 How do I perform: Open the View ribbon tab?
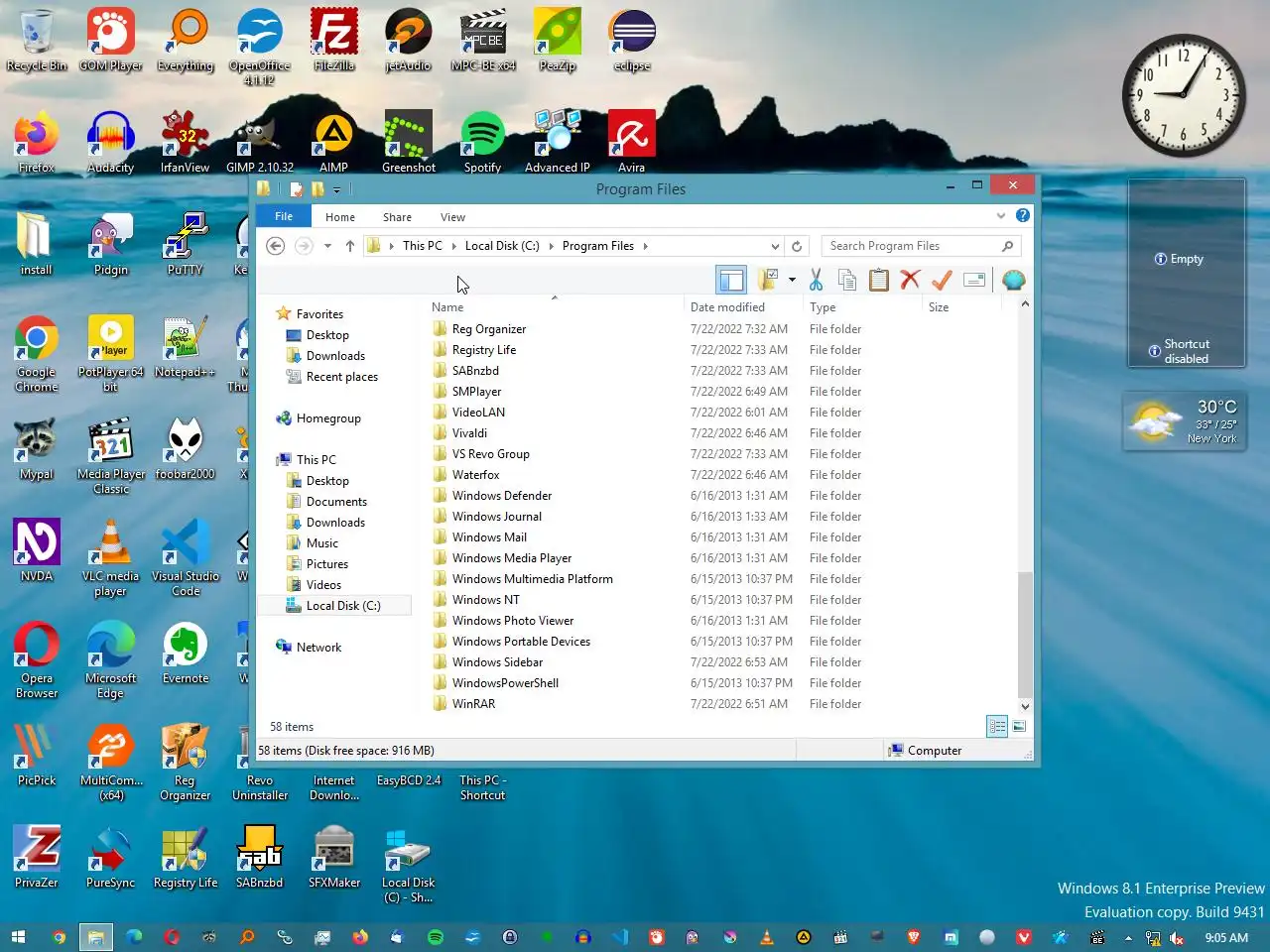[x=452, y=217]
